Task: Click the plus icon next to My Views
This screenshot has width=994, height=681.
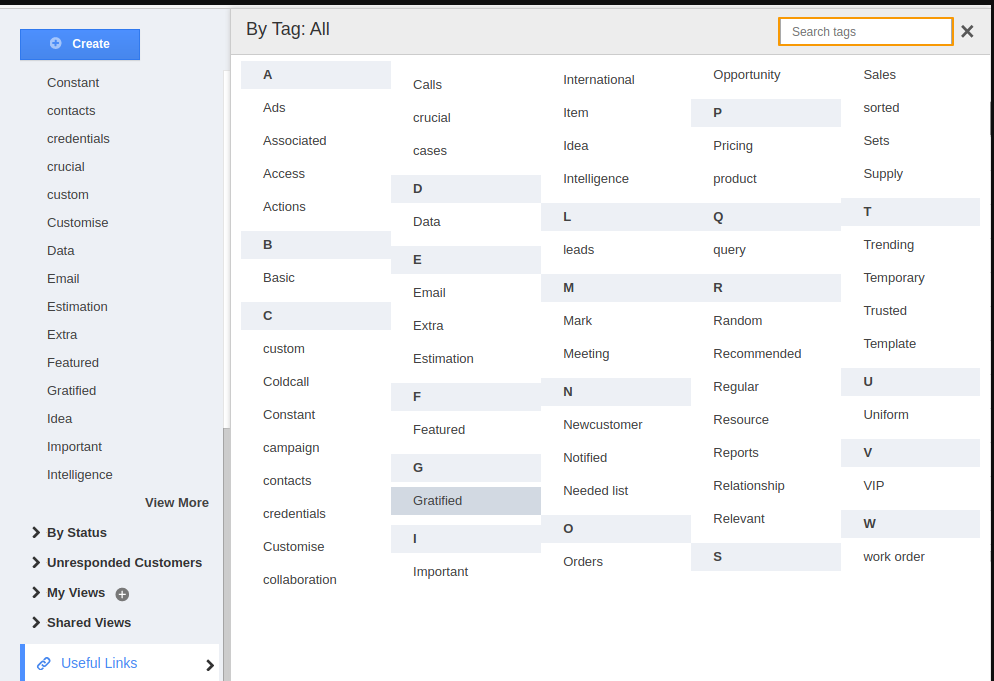Action: 122,594
